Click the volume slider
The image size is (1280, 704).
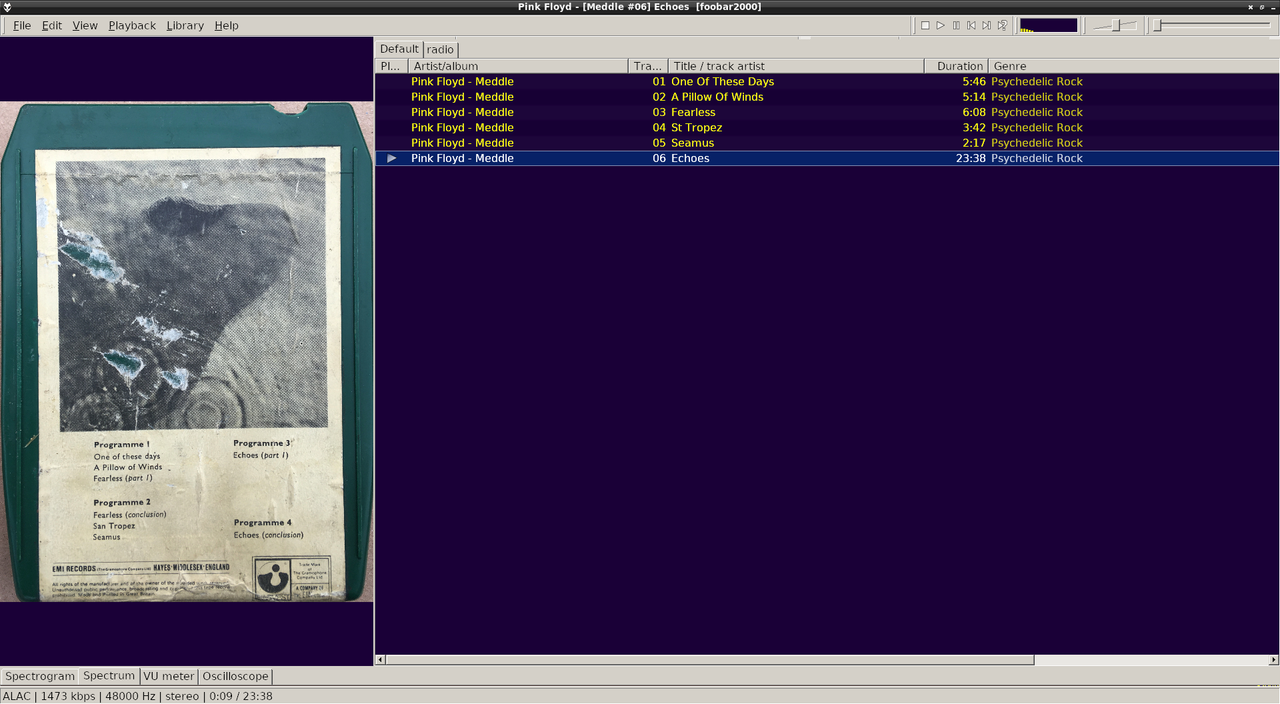coord(1115,25)
